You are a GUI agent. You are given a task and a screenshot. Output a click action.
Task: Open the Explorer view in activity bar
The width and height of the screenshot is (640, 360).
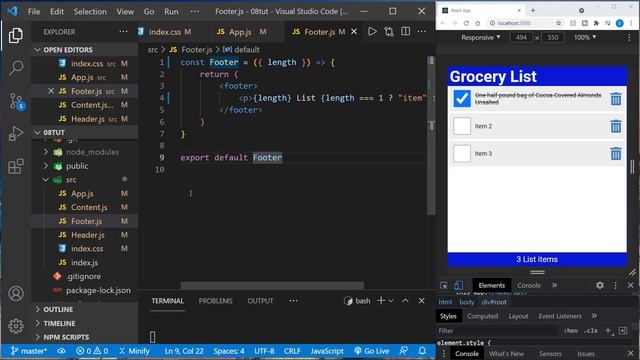coord(16,36)
